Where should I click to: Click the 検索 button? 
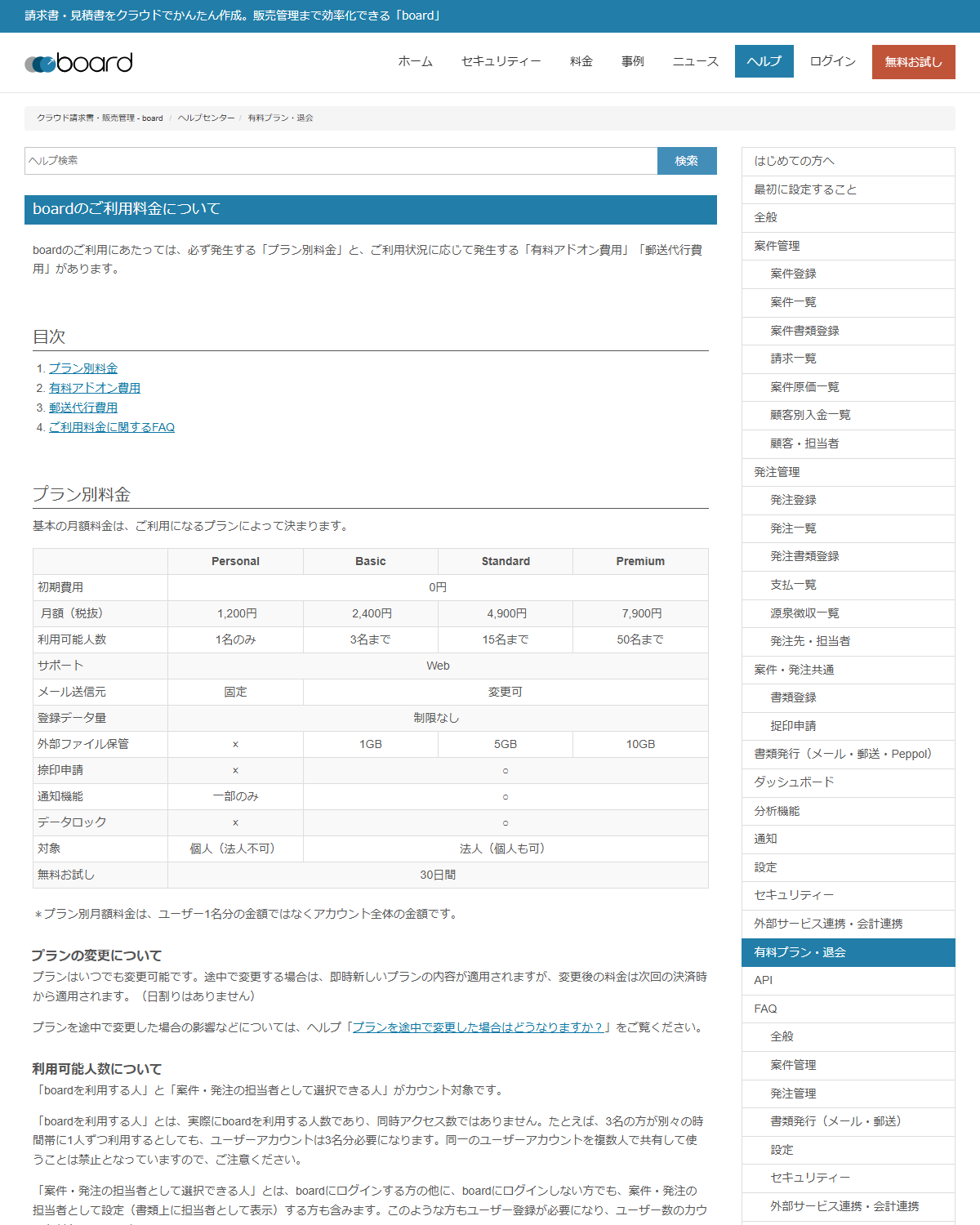[x=687, y=161]
